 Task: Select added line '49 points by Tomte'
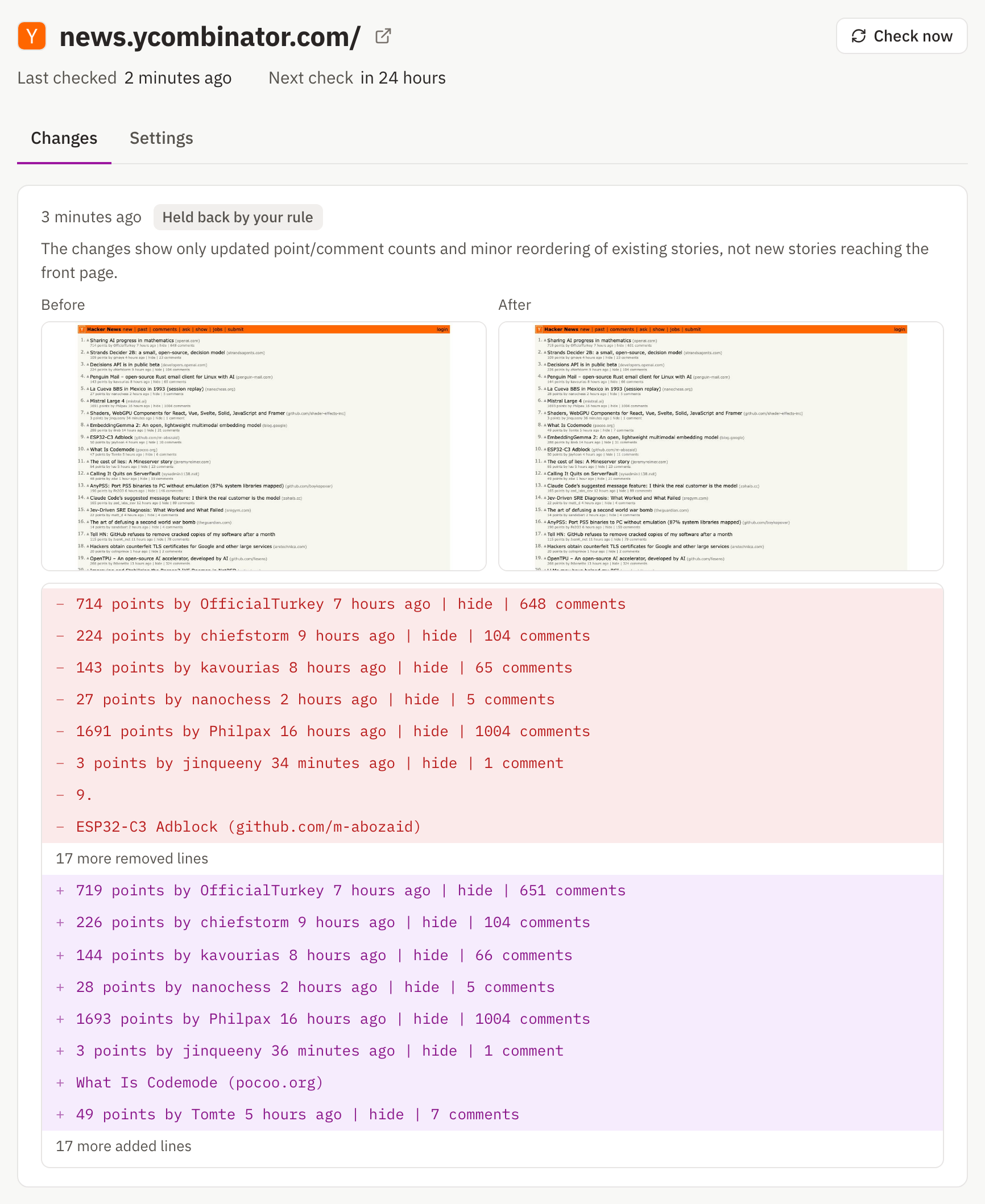[x=492, y=1114]
